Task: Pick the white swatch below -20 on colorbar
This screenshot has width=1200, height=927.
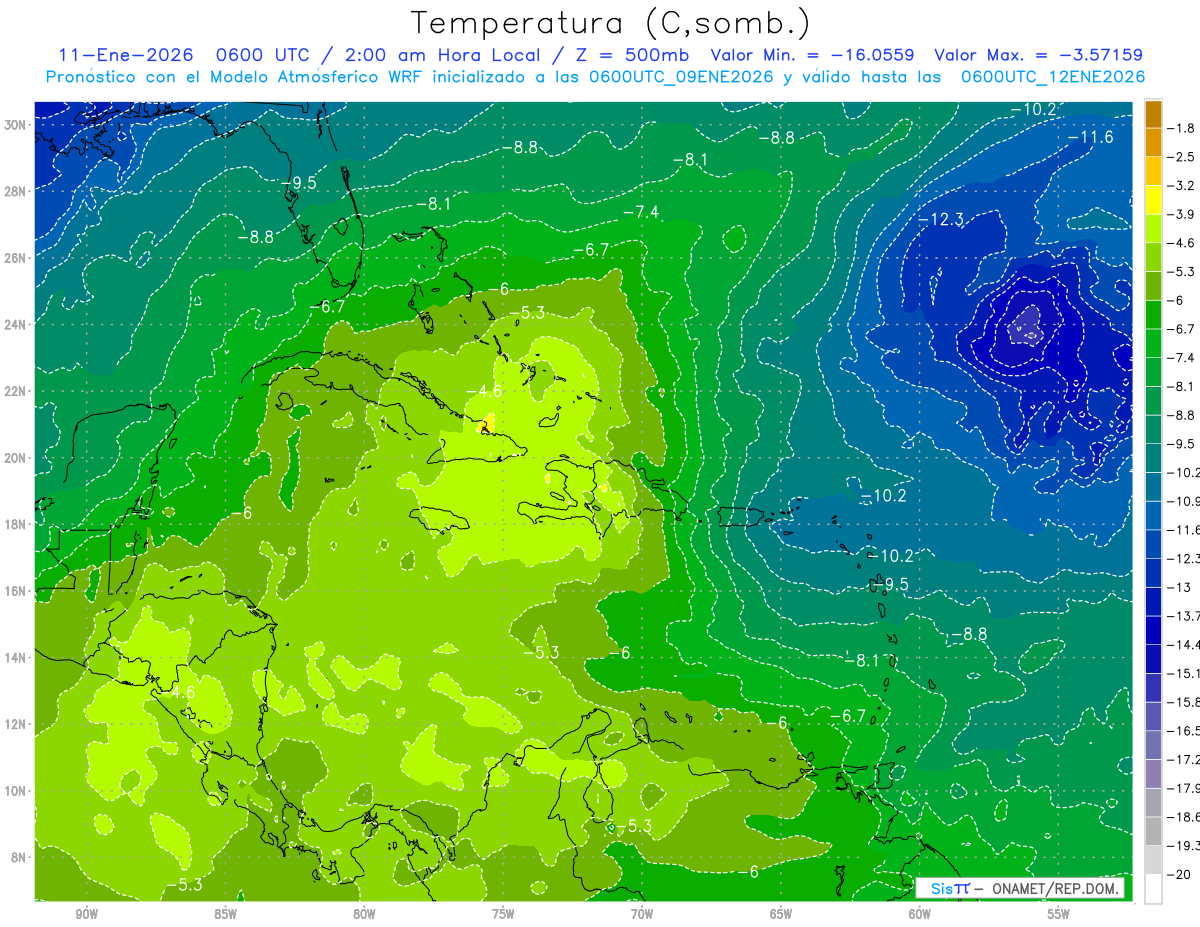Action: [x=1153, y=889]
